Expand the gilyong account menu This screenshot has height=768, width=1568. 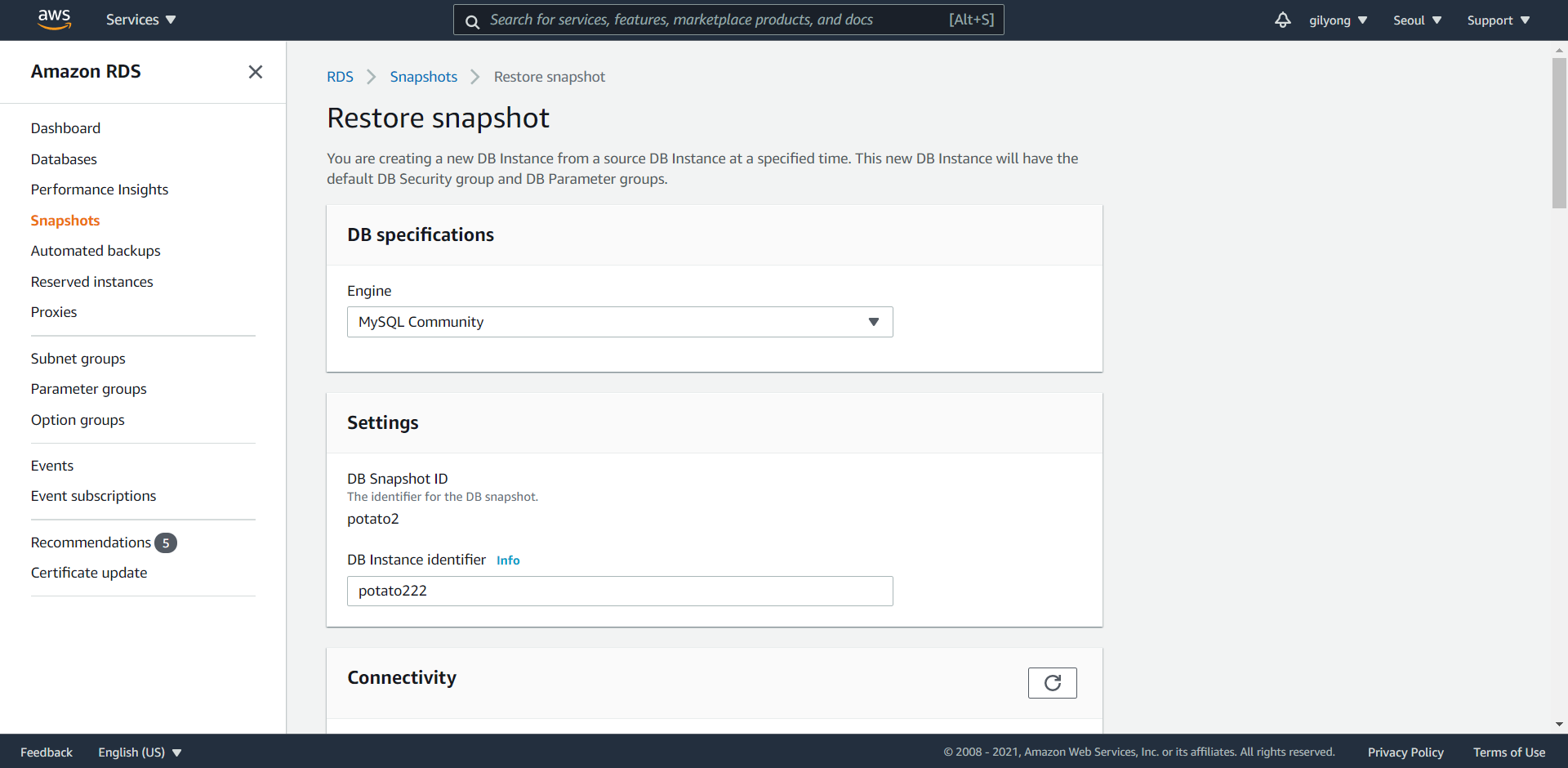click(1338, 20)
